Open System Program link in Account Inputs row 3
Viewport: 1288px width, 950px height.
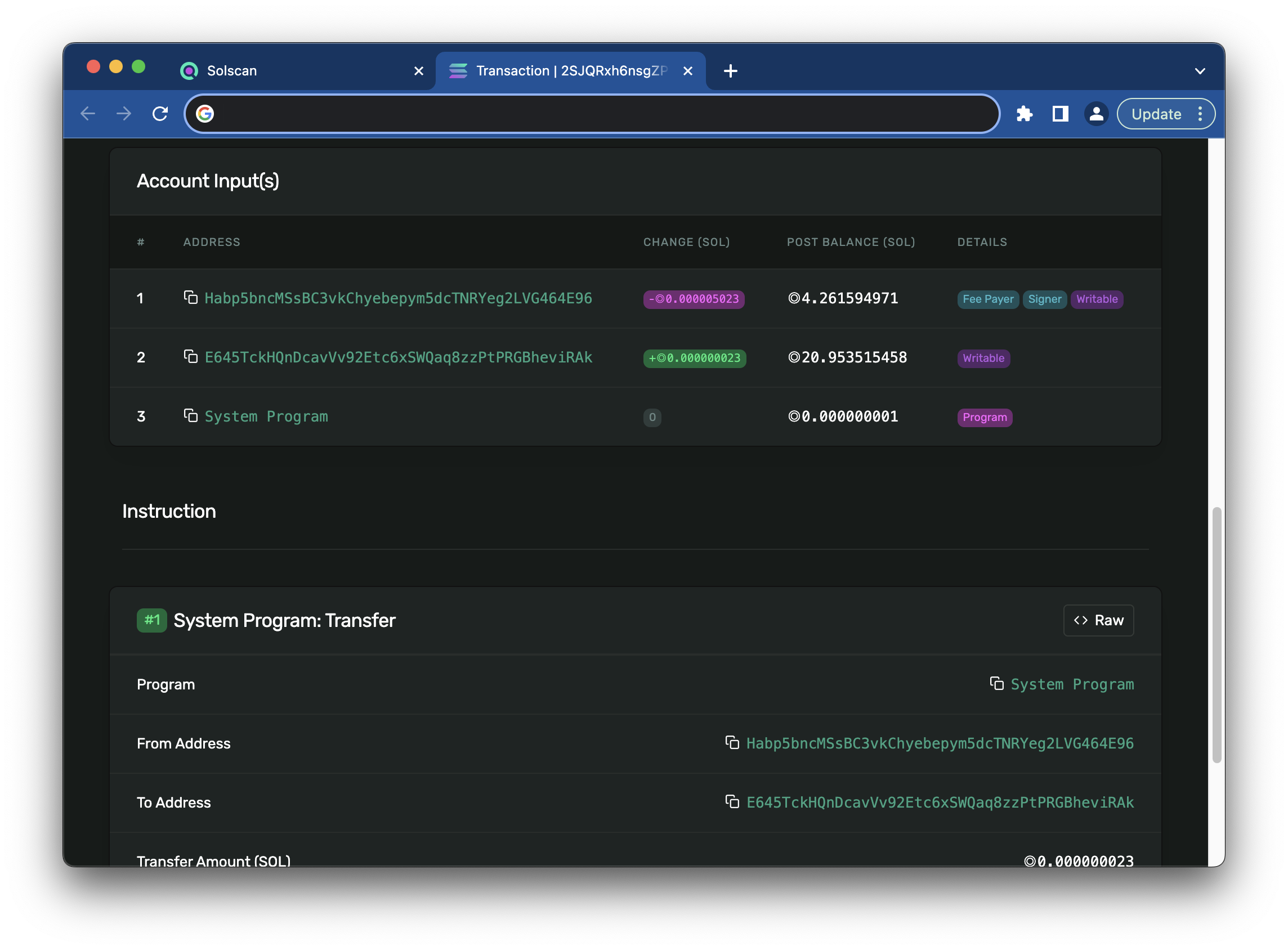coord(267,417)
